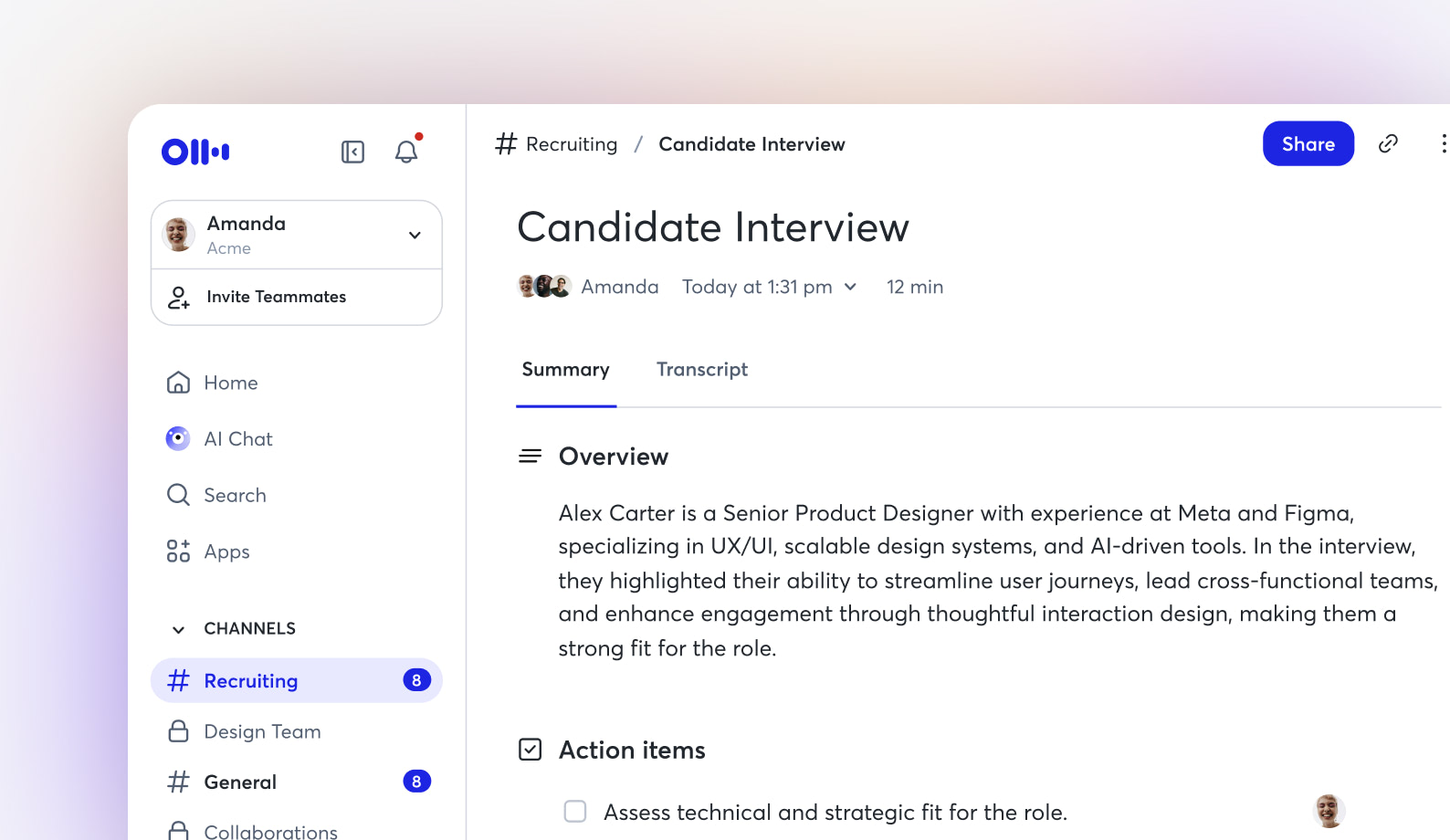Open Search in sidebar
1450x840 pixels.
235,495
